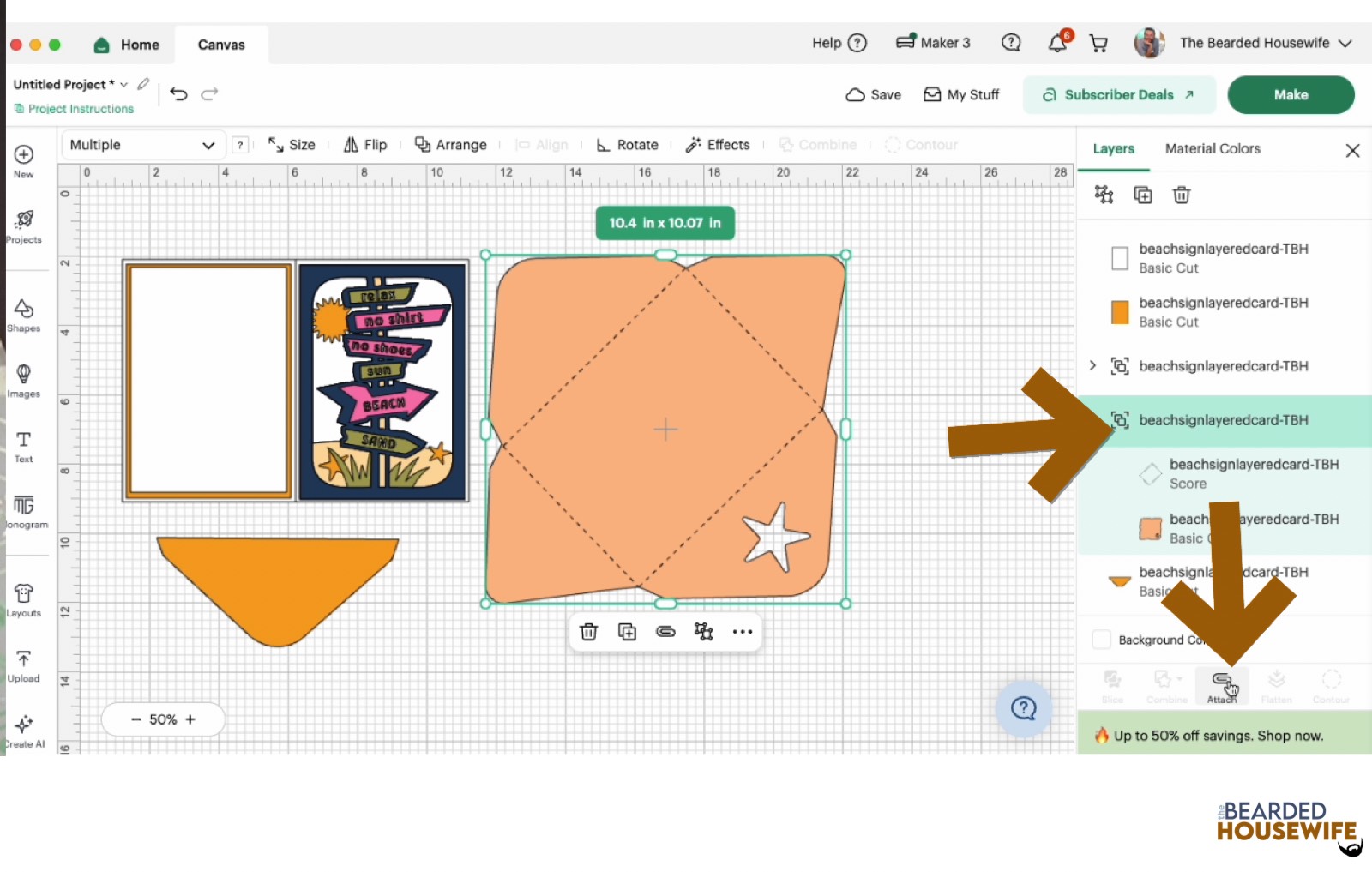This screenshot has width=1372, height=872.
Task: Zoom in with plus button
Action: (190, 719)
